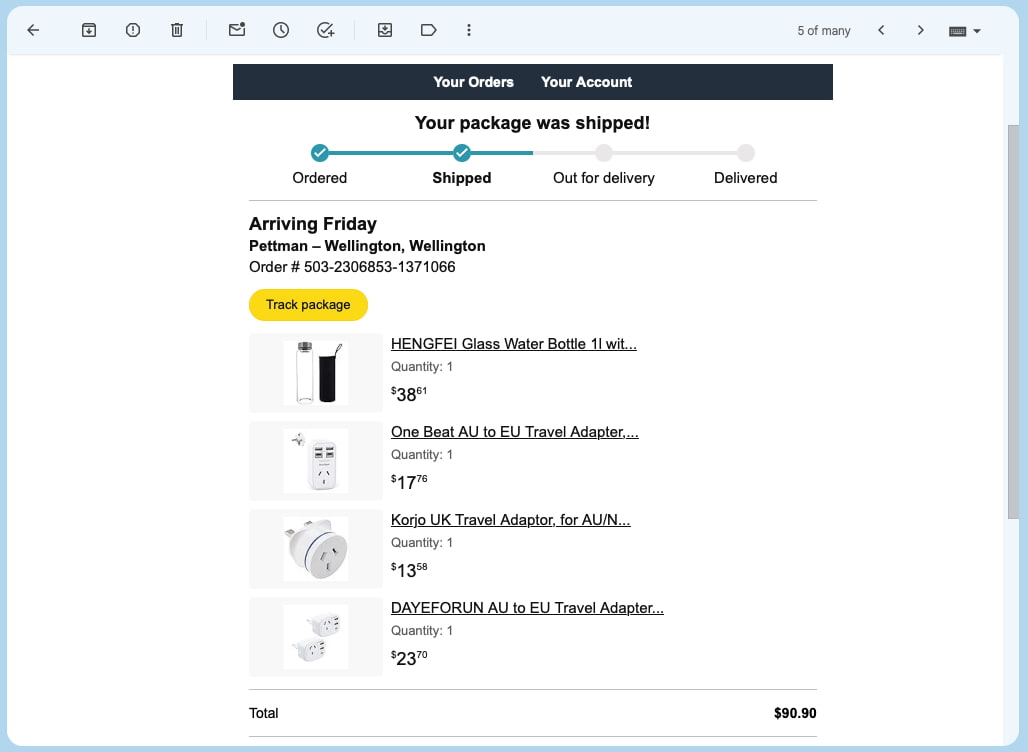The height and width of the screenshot is (752, 1028).
Task: Move the email to another folder
Action: (x=385, y=30)
